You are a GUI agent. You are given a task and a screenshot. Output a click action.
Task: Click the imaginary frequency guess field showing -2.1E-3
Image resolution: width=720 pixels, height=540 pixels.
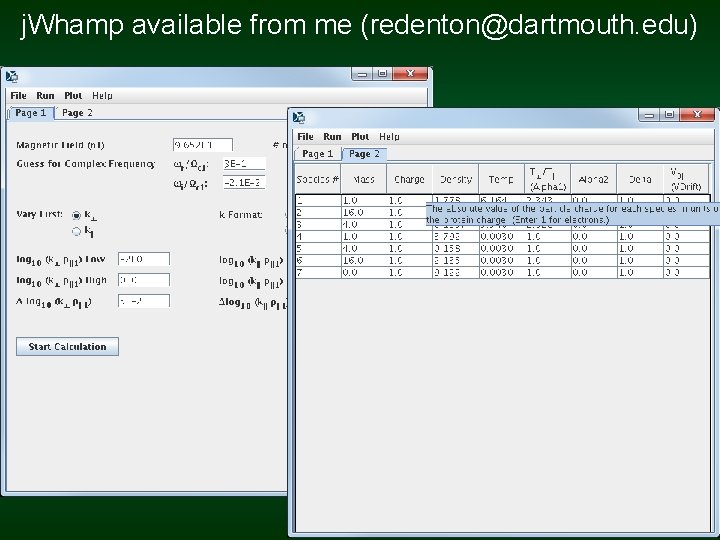244,183
